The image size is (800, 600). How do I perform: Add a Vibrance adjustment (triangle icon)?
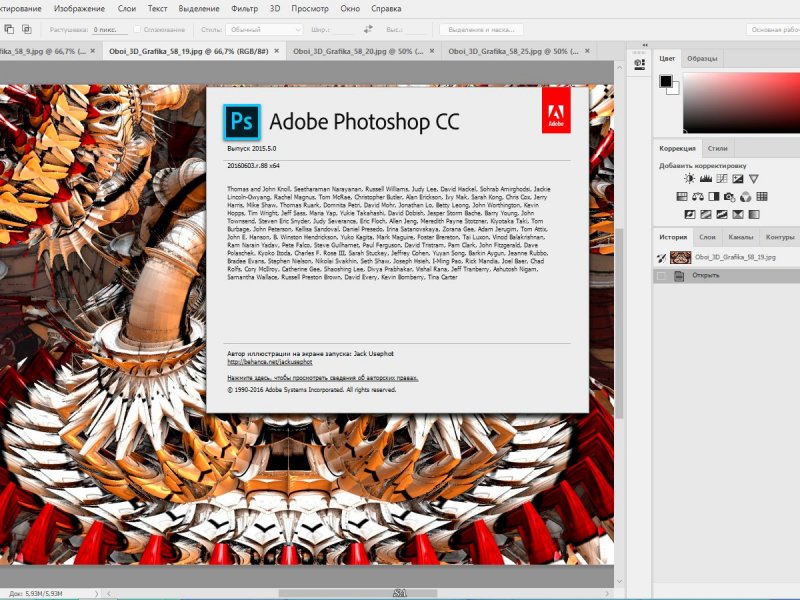(754, 179)
